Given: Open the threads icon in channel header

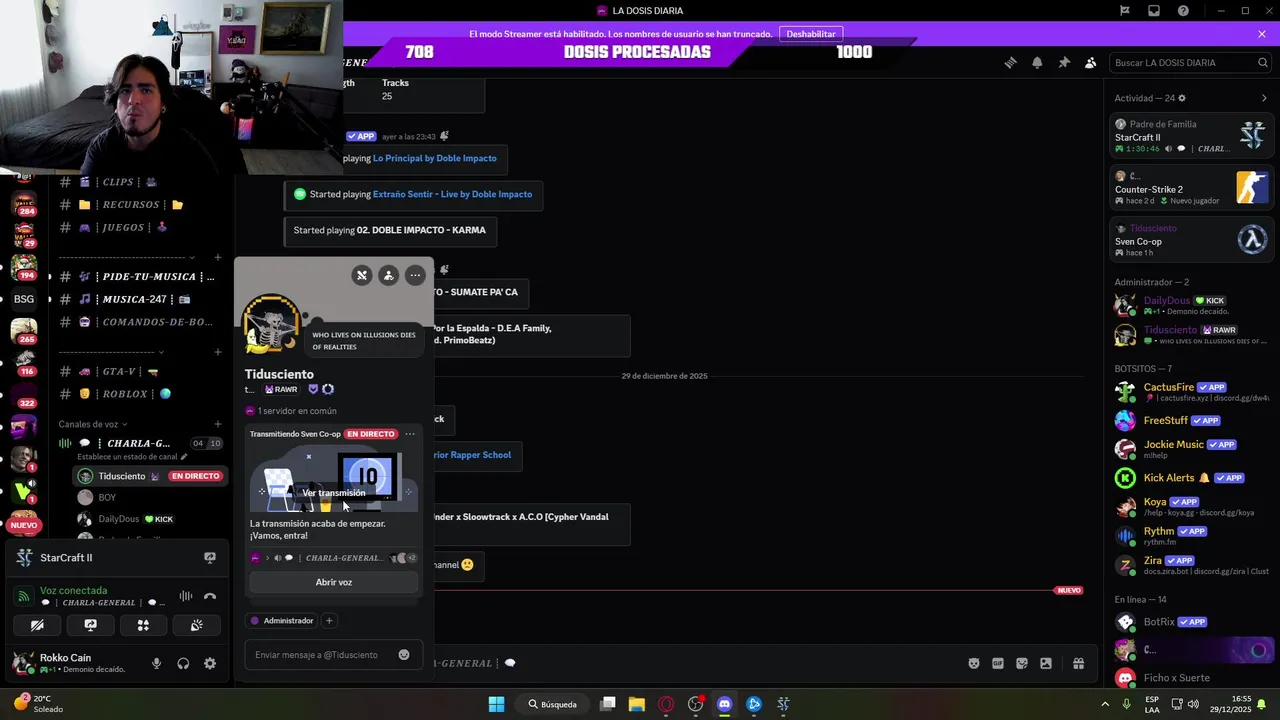Looking at the screenshot, I should pos(1010,62).
